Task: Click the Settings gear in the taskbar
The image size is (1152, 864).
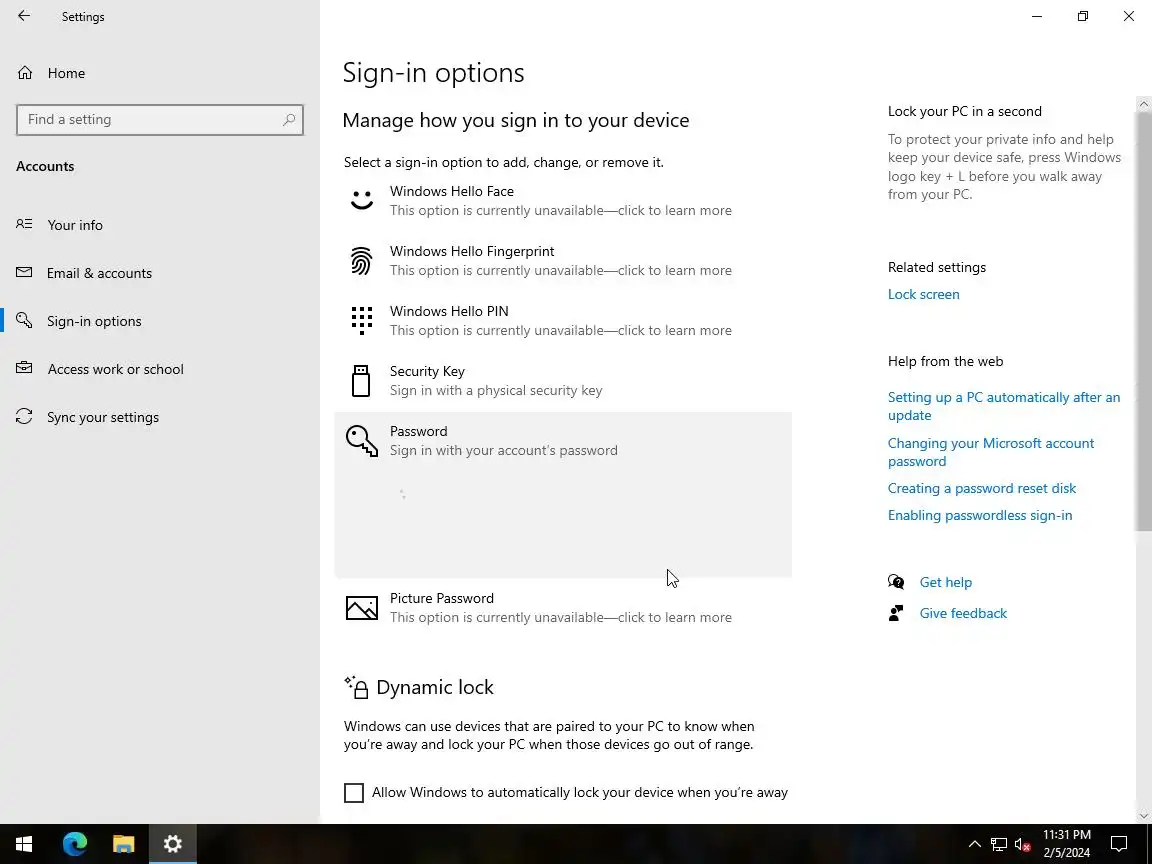Action: click(173, 843)
